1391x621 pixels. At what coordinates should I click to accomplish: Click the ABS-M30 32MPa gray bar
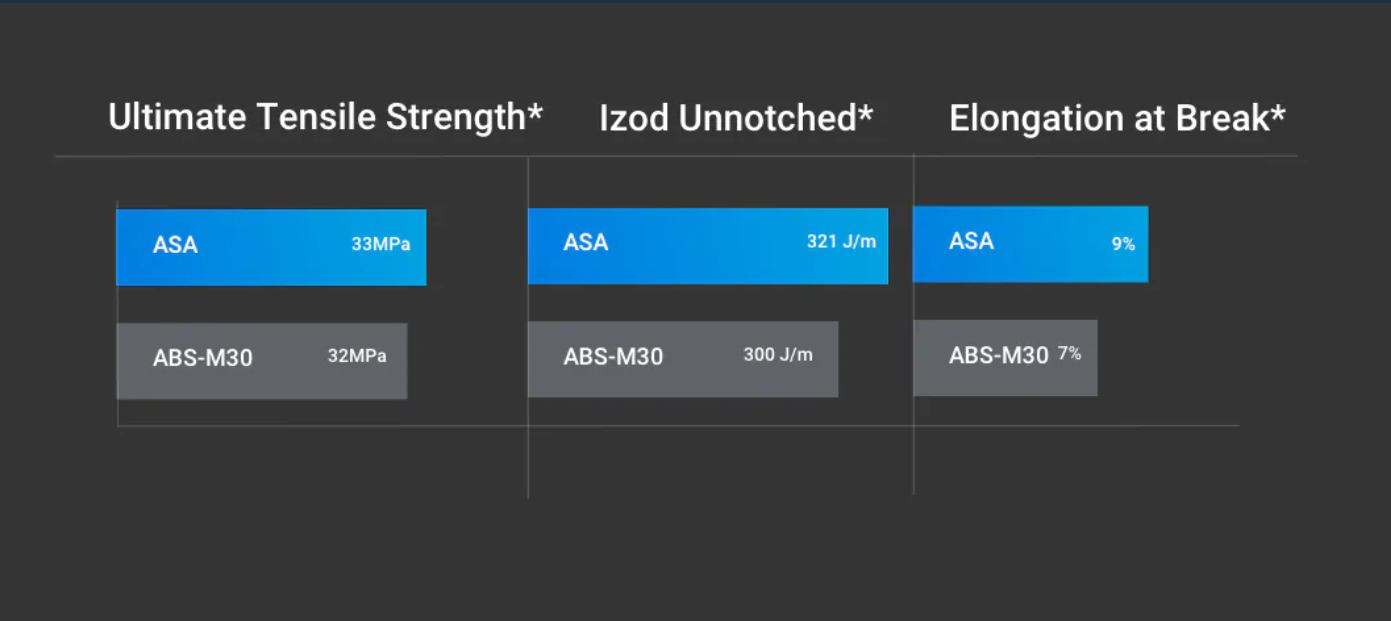point(262,361)
